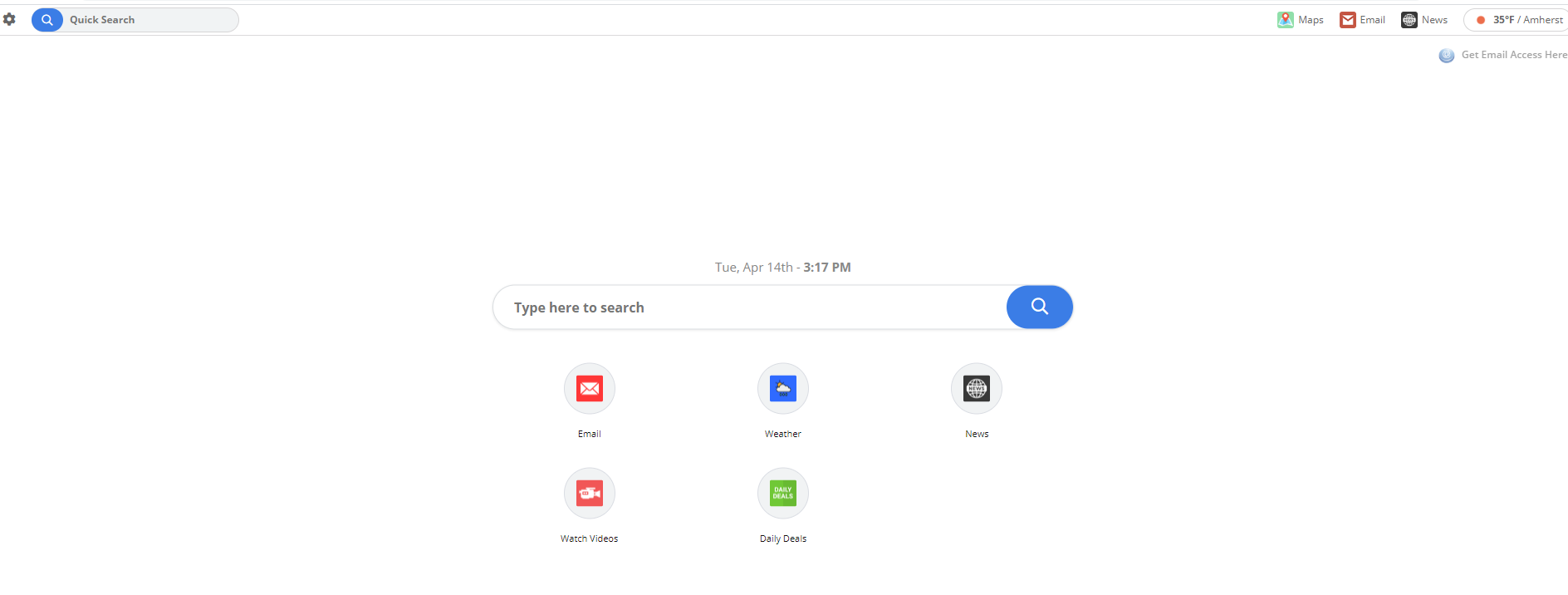Open the Weather shortcut tile icon
The width and height of the screenshot is (1568, 595).
783,388
